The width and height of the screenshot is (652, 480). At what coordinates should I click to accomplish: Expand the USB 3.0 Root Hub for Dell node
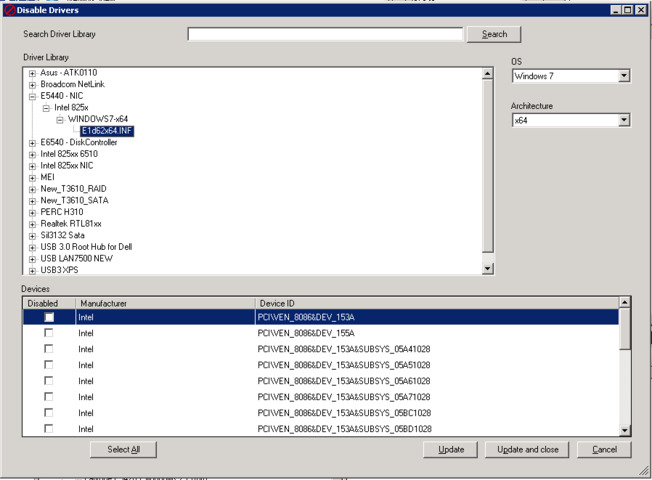pyautogui.click(x=32, y=248)
